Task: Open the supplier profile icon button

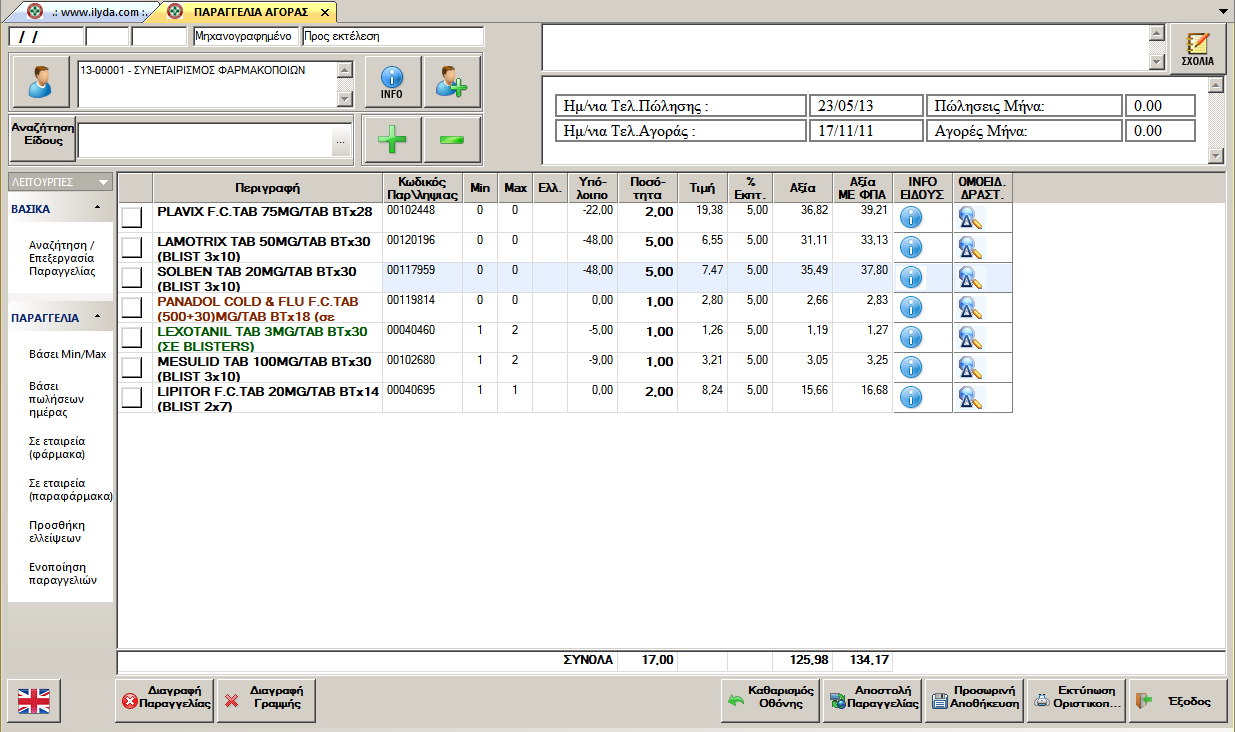Action: [41, 82]
